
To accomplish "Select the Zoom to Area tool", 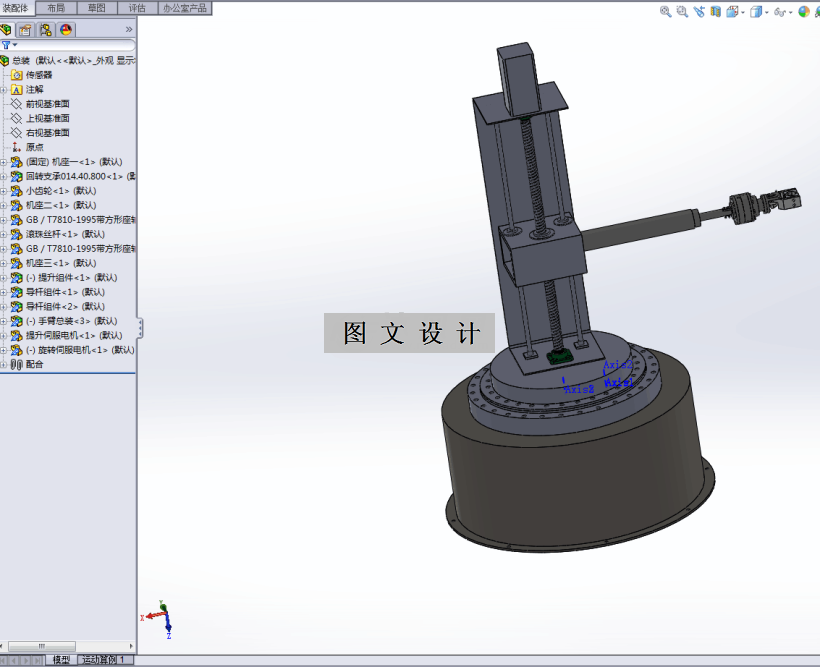I will point(682,12).
